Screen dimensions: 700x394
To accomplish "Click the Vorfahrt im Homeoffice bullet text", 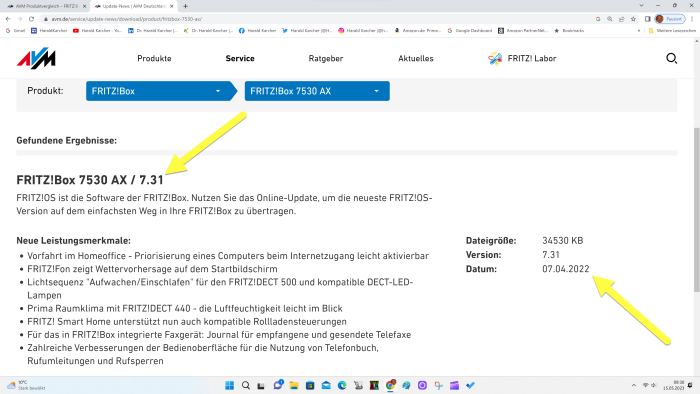I will (x=228, y=256).
